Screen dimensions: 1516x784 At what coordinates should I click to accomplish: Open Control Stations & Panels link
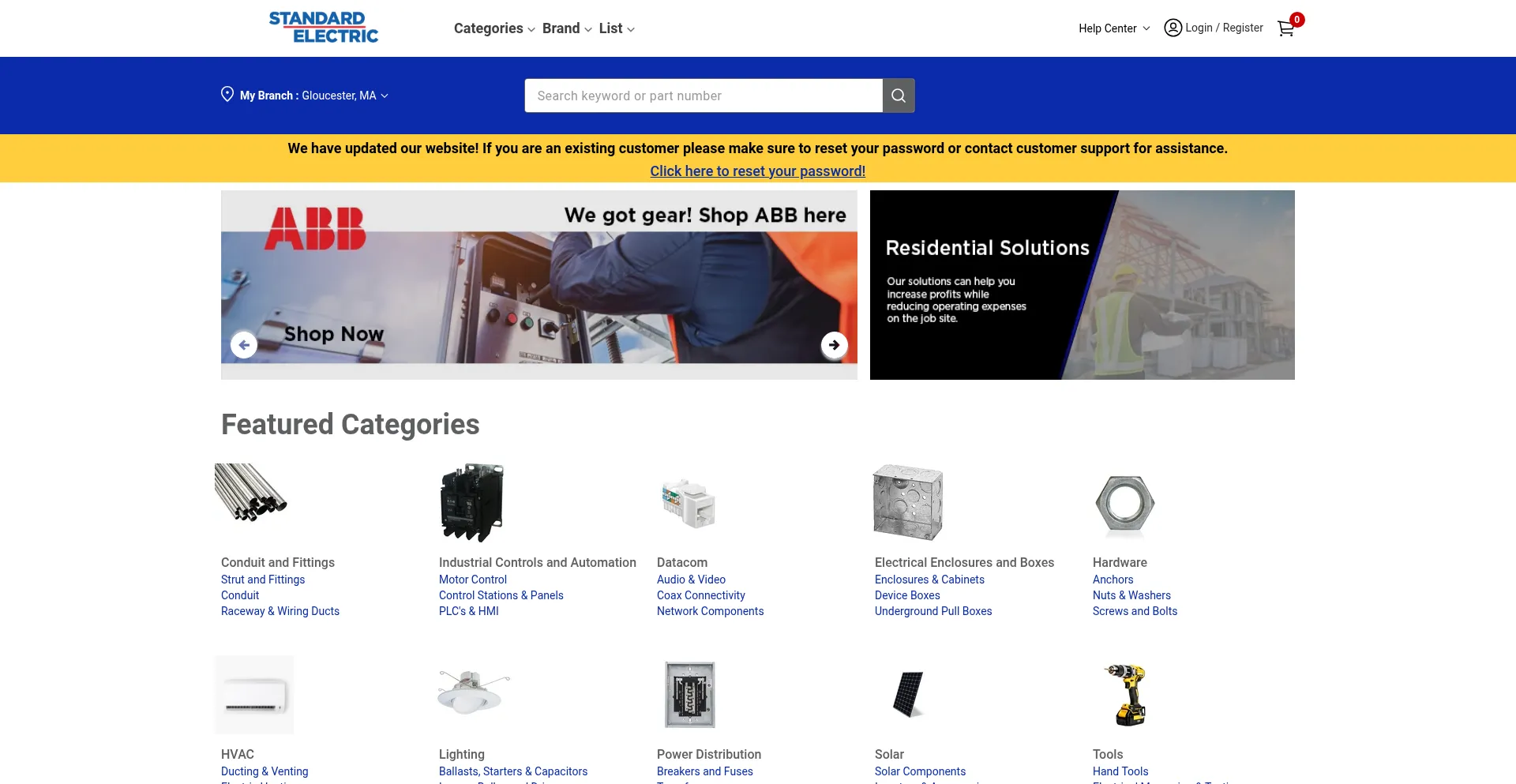501,595
